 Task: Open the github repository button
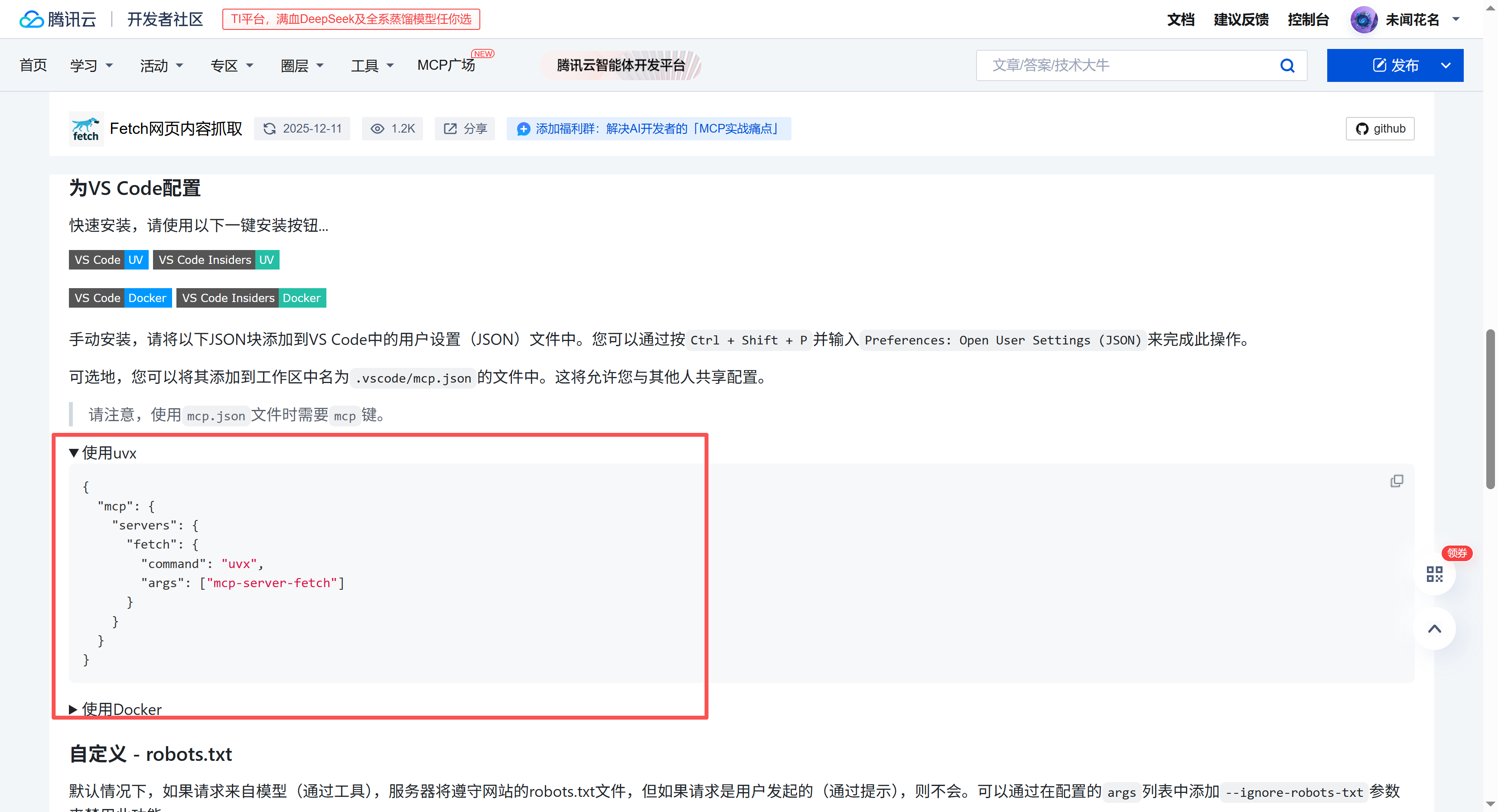tap(1380, 128)
